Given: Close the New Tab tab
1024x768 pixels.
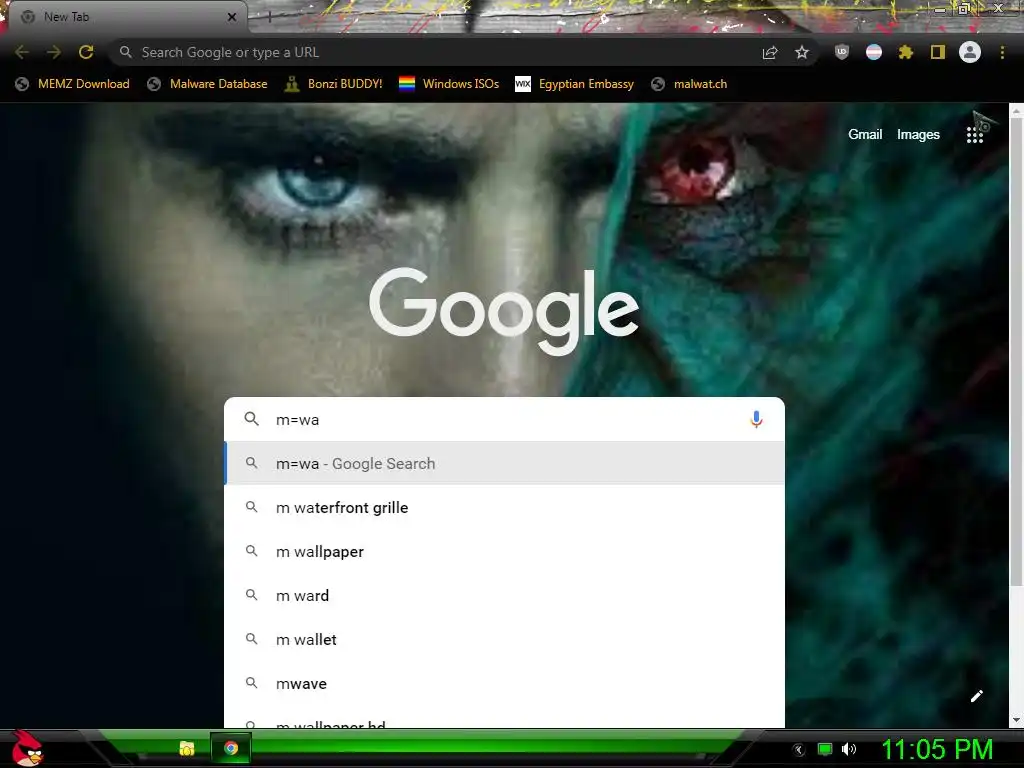Looking at the screenshot, I should [x=232, y=17].
